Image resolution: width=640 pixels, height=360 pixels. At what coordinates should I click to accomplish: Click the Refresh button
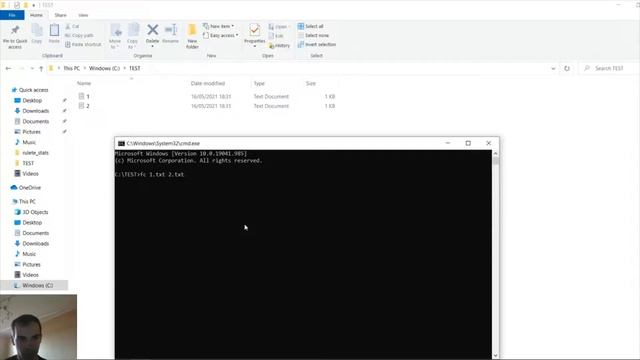click(x=567, y=68)
